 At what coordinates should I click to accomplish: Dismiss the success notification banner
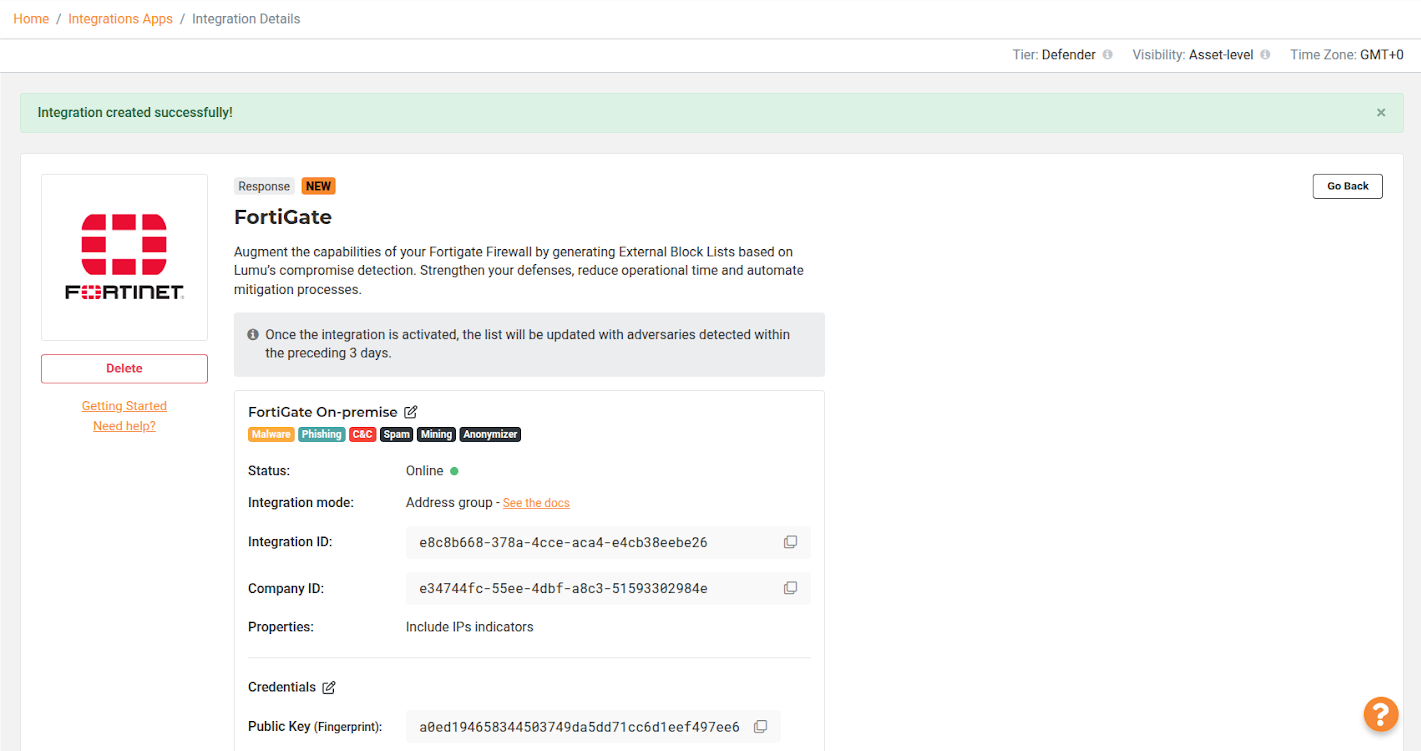pos(1381,113)
